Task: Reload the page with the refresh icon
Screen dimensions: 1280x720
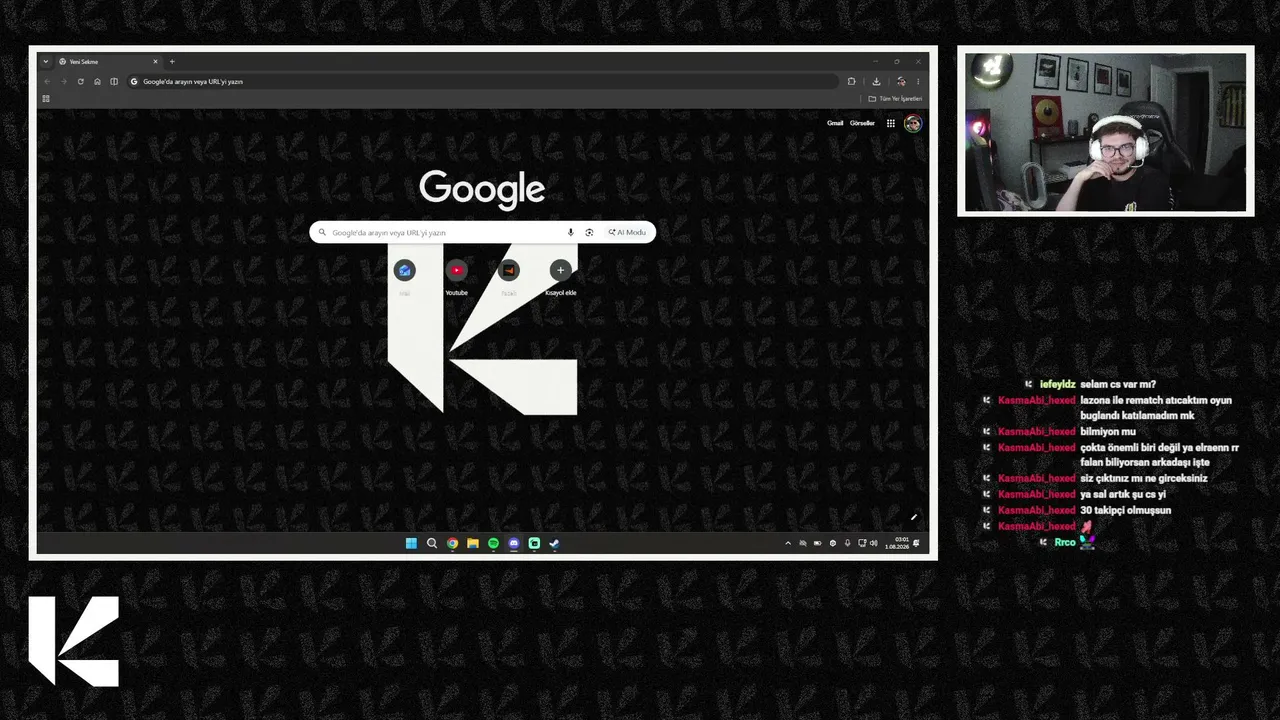Action: click(x=80, y=82)
